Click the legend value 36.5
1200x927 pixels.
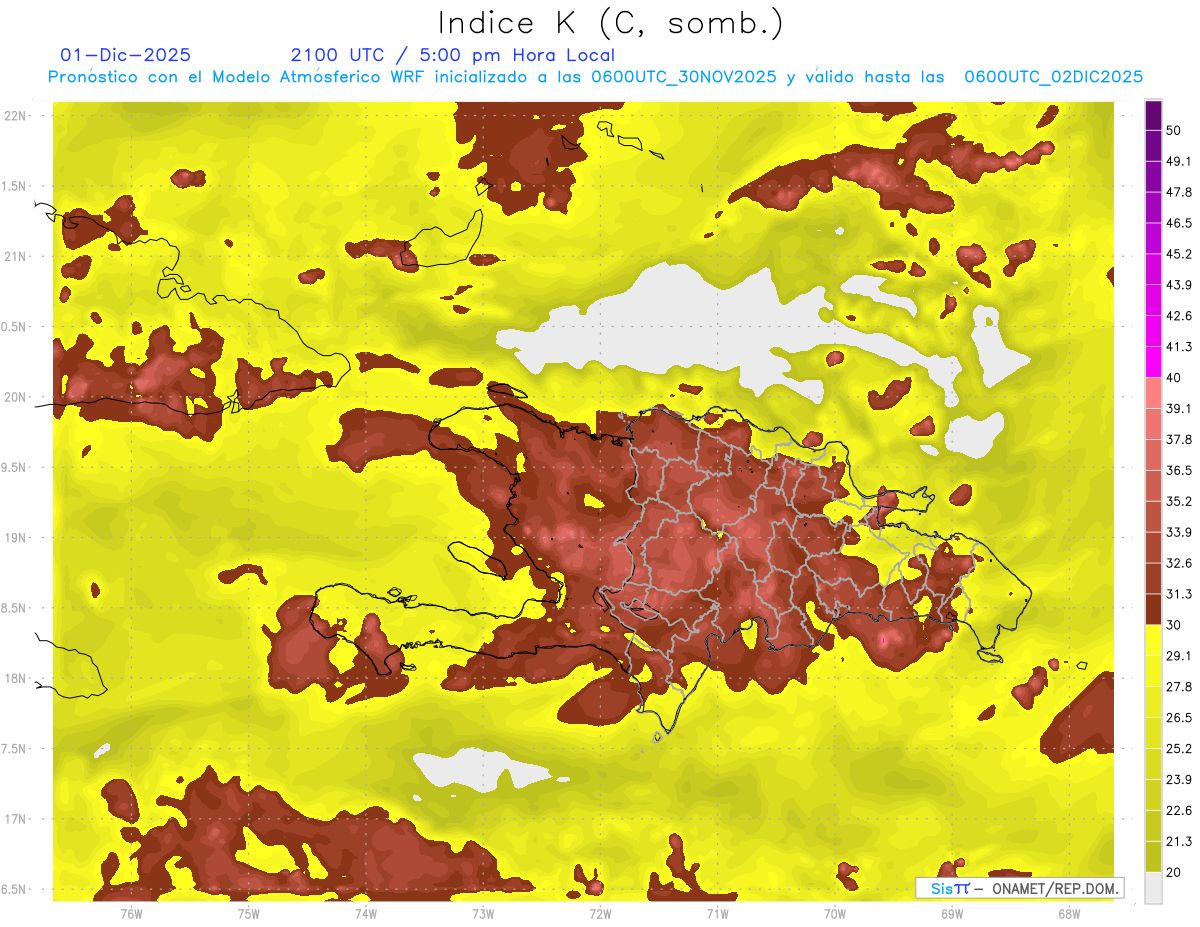(1178, 470)
